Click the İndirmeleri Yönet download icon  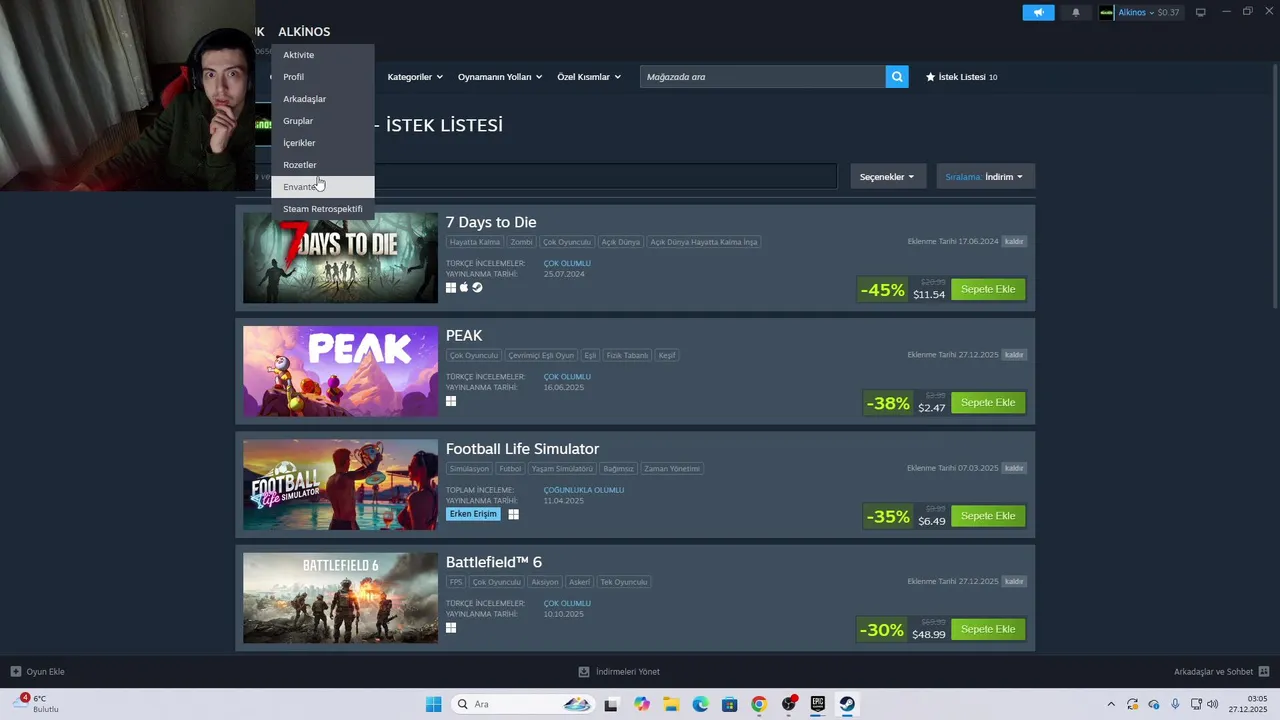[x=584, y=672]
